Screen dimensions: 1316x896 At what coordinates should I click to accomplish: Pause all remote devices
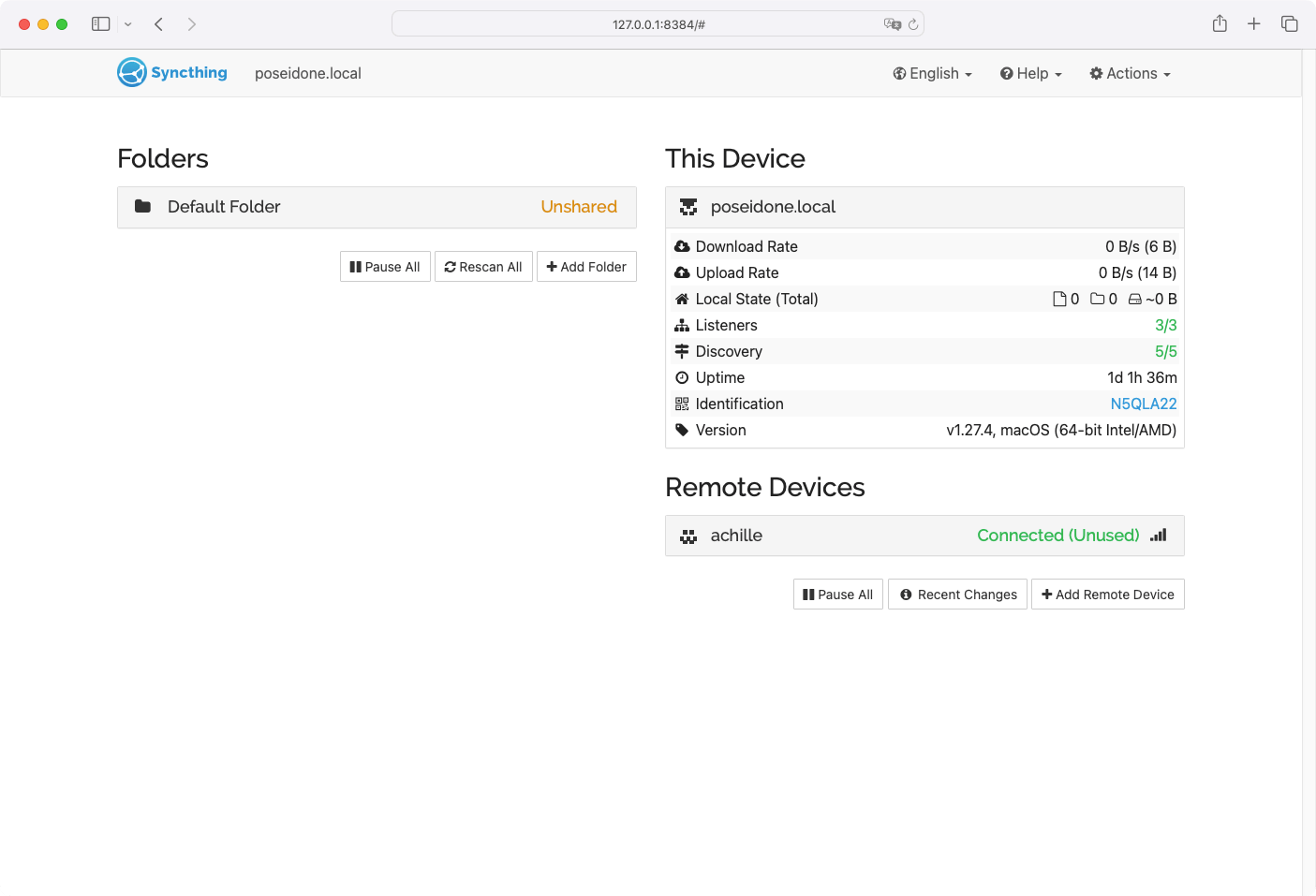[x=838, y=595]
